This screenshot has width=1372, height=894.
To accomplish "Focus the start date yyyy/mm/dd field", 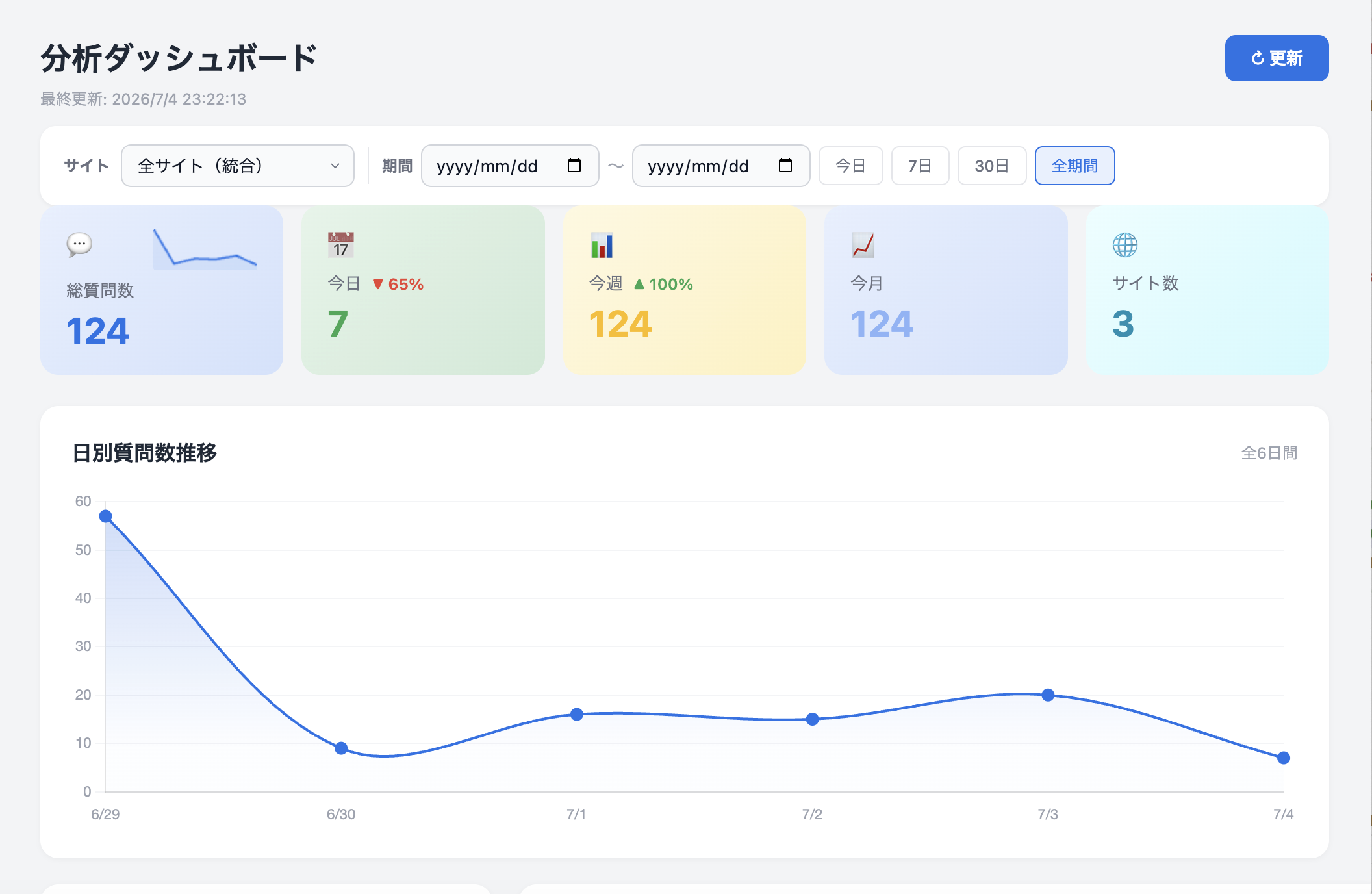I will tap(510, 166).
